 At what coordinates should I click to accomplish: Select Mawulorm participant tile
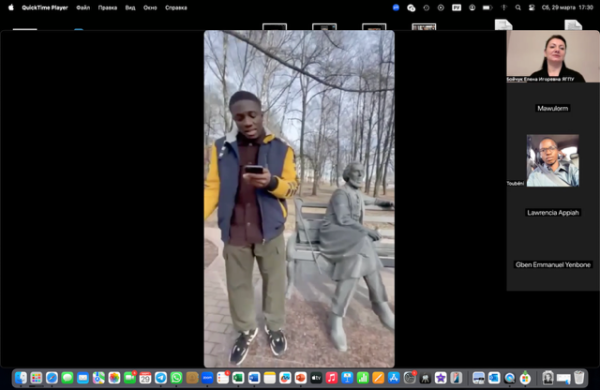pyautogui.click(x=553, y=108)
